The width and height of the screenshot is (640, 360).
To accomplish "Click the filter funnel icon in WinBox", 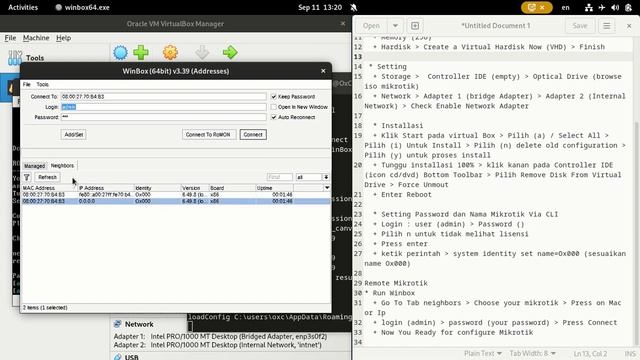I will 27,177.
